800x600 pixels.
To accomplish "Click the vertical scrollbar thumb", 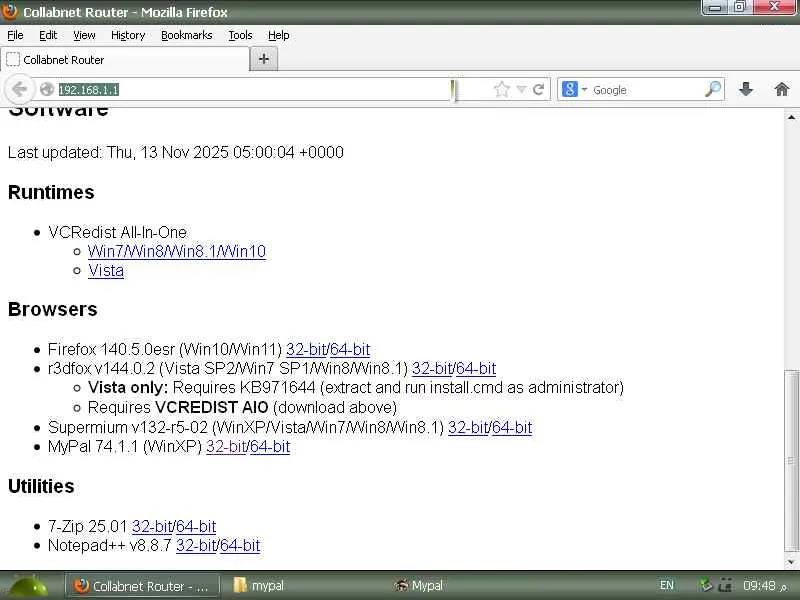I will tap(791, 461).
